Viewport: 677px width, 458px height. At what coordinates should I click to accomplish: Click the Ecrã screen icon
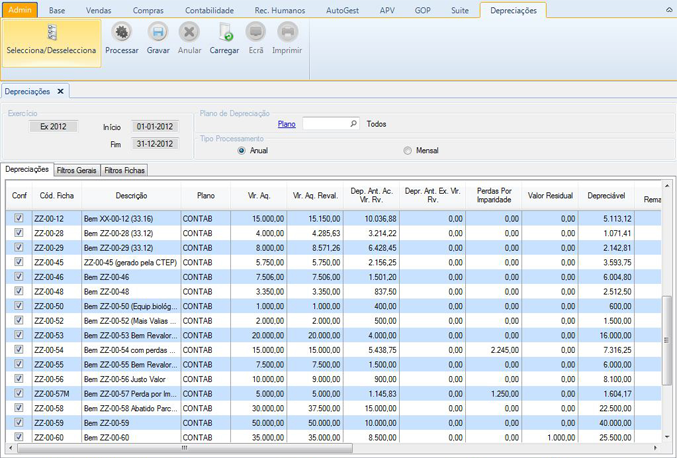[256, 33]
